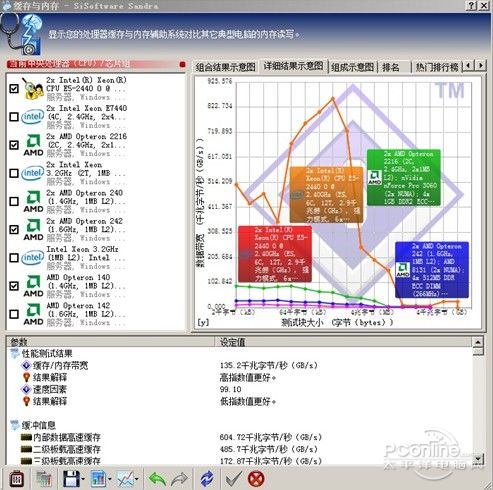Open the bar chart icon dropdown arrow
The image size is (493, 490).
tap(110, 480)
